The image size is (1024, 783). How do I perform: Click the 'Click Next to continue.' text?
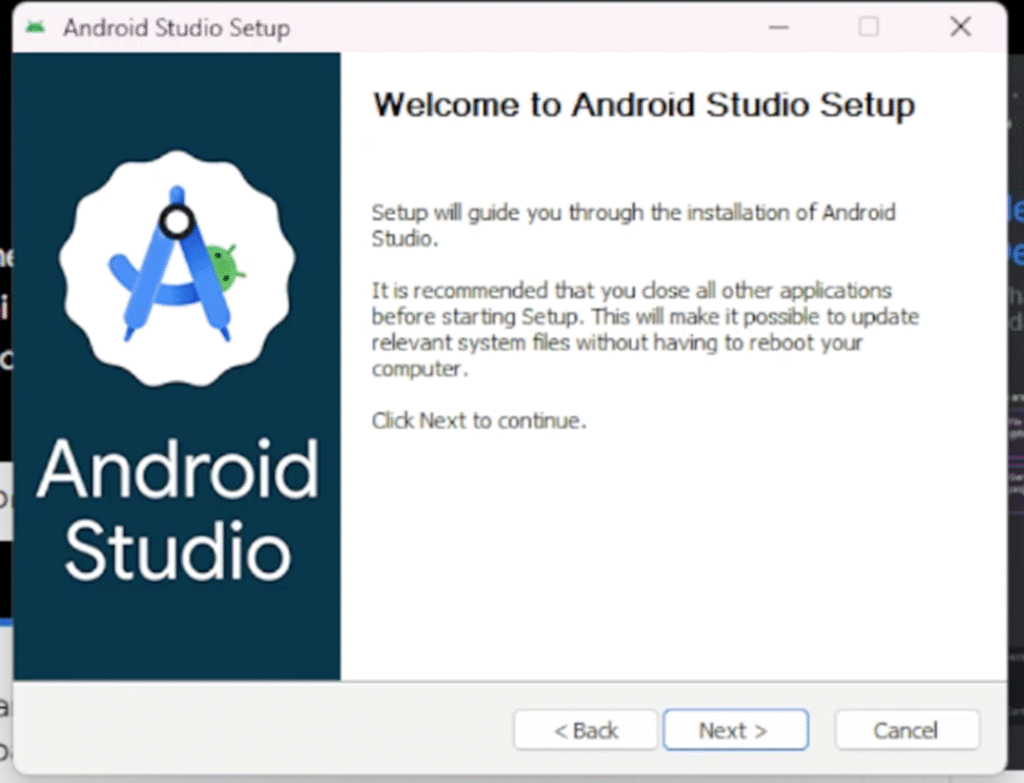(478, 421)
